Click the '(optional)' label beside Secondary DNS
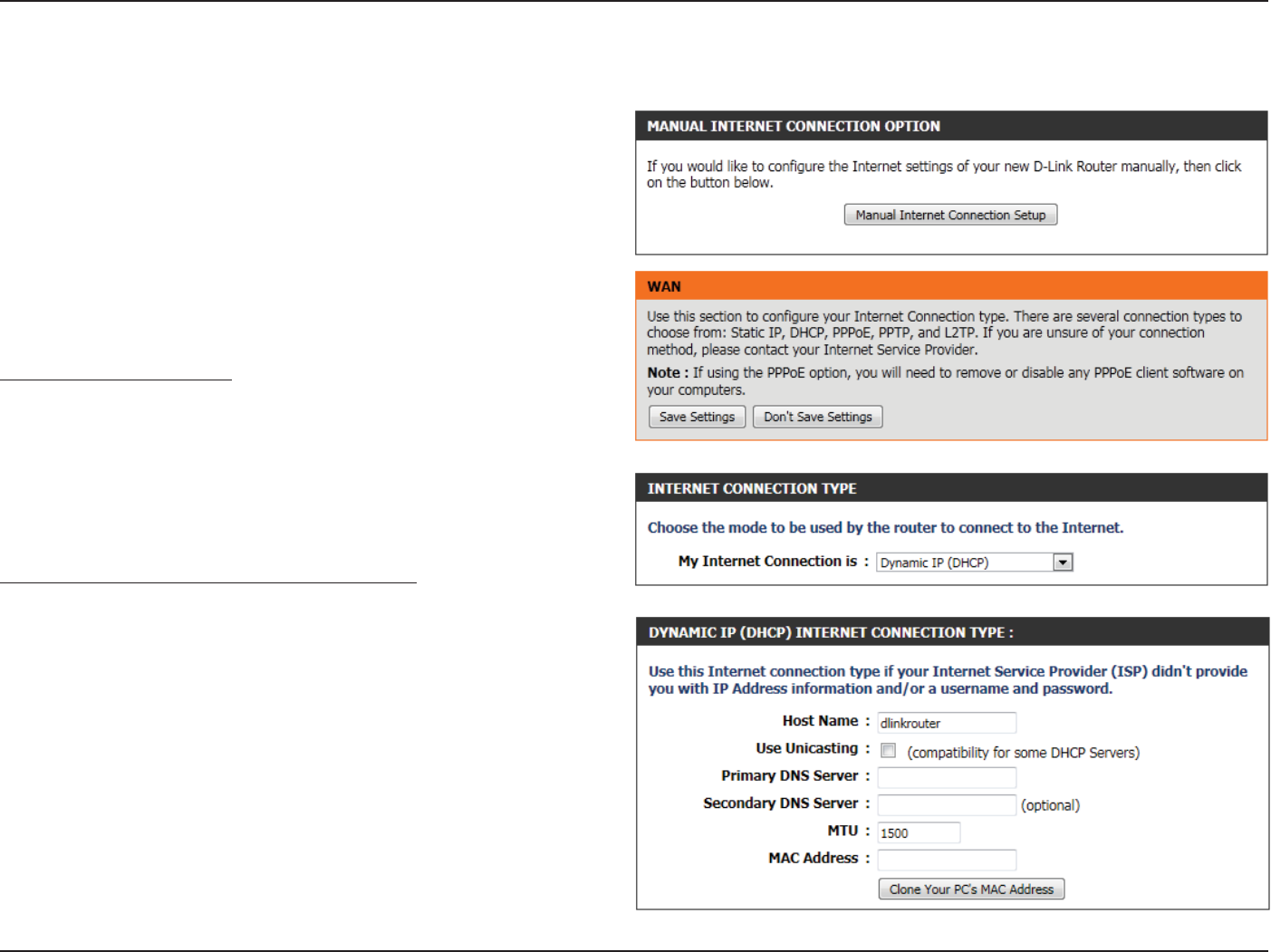Viewport: 1271px width, 952px height. (x=1050, y=805)
